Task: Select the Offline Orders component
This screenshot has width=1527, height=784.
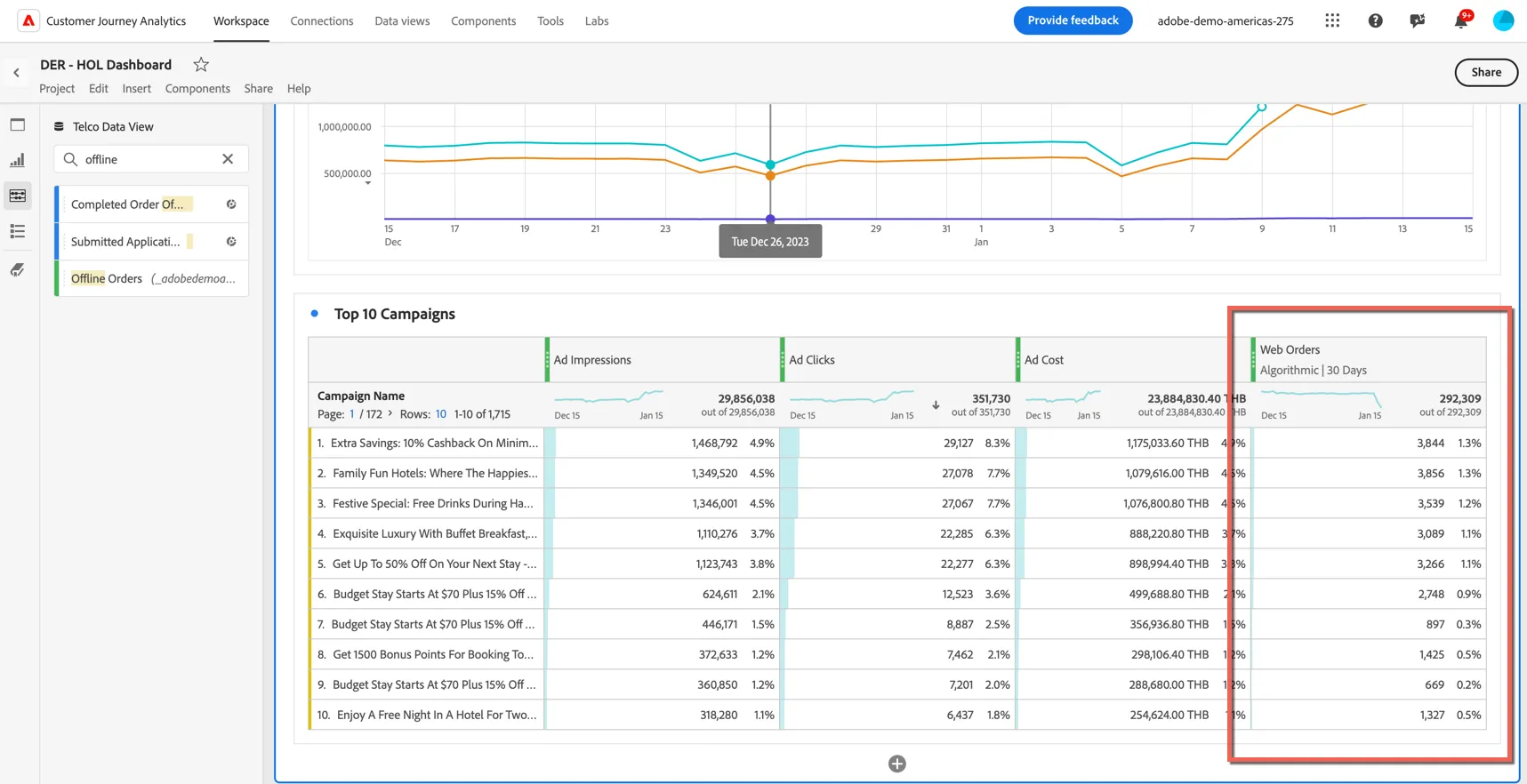Action: (x=152, y=278)
